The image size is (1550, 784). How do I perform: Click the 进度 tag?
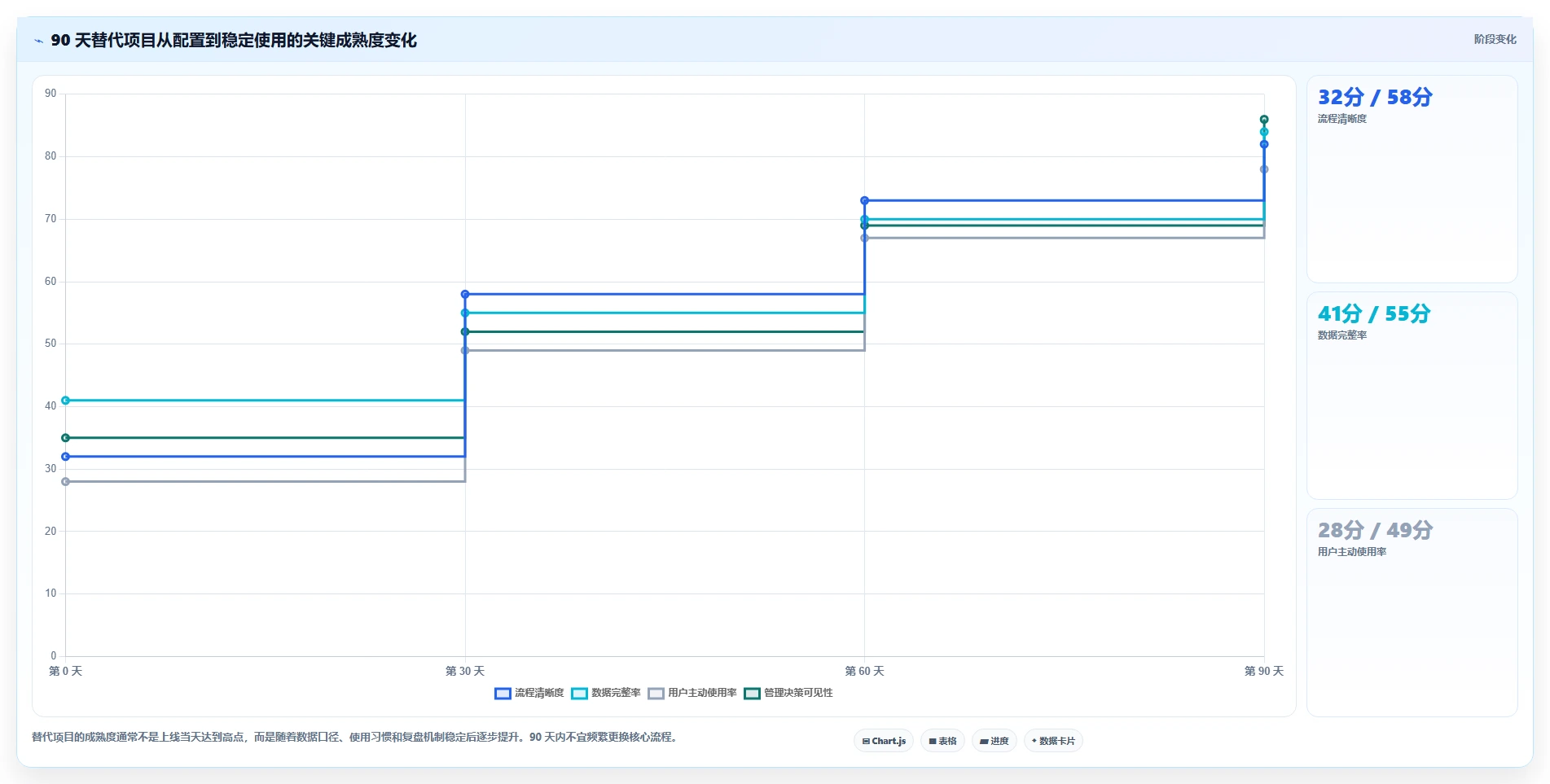[x=994, y=741]
